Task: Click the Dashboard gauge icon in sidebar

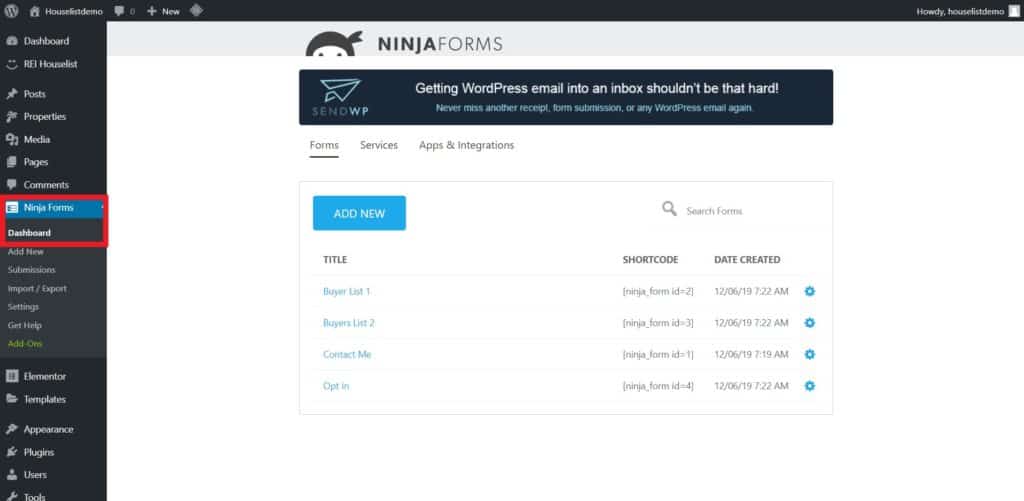Action: click(12, 41)
